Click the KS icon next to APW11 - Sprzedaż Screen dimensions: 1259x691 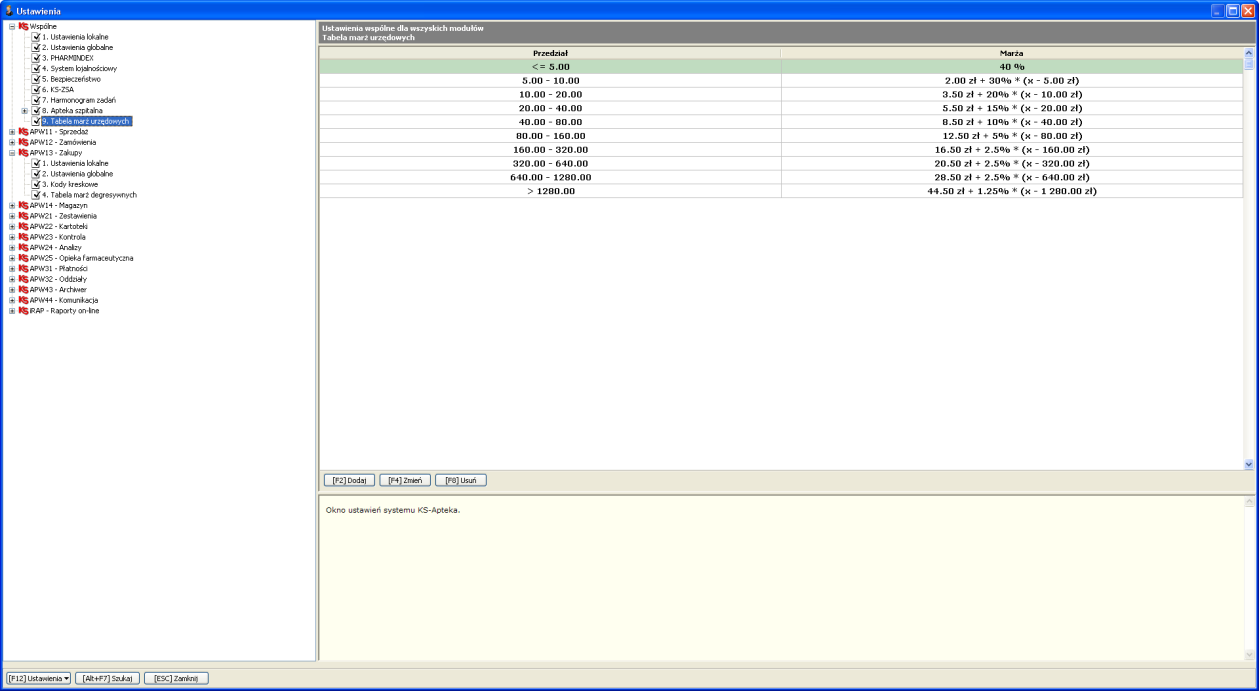(x=23, y=132)
